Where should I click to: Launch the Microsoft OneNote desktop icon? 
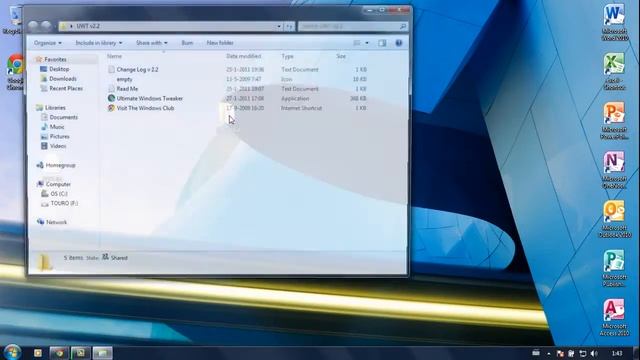[x=614, y=170]
